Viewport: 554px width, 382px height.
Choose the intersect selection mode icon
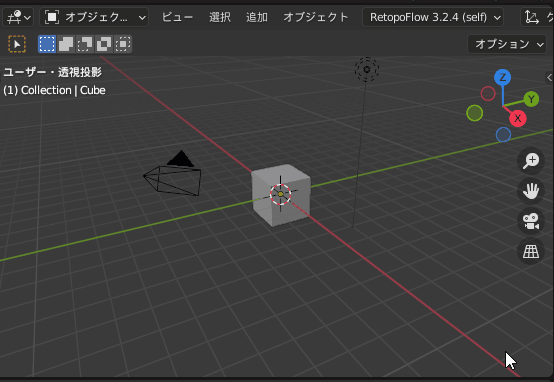(x=123, y=44)
